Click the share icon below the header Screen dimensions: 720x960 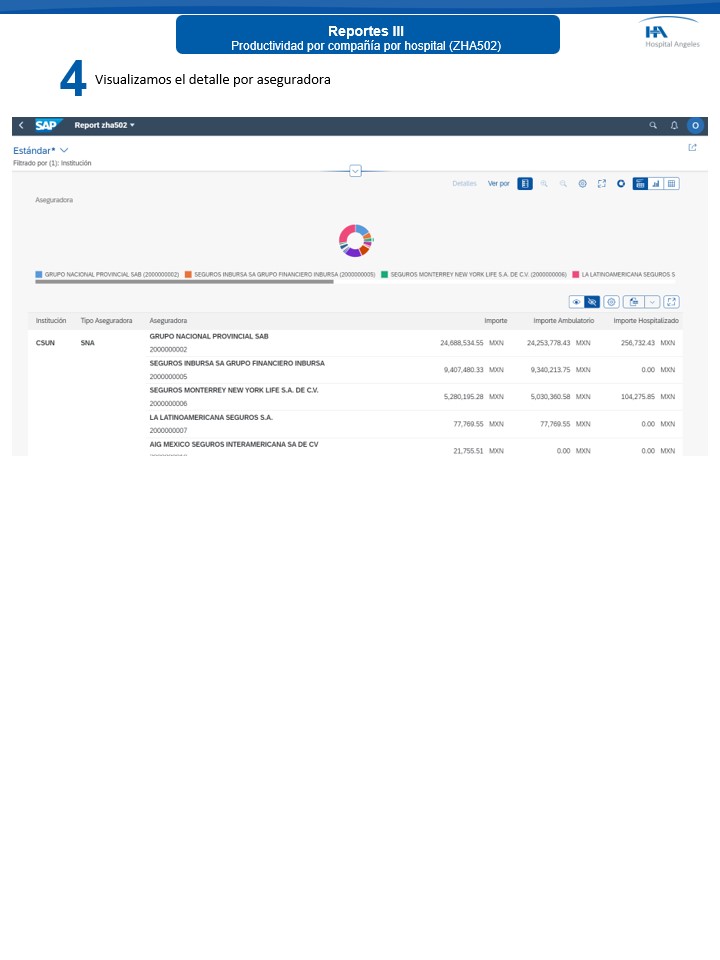pyautogui.click(x=692, y=148)
